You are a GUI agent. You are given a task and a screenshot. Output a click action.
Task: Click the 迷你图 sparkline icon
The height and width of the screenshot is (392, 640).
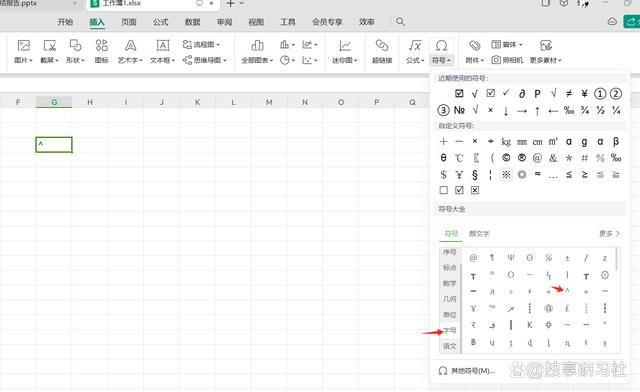coord(345,45)
